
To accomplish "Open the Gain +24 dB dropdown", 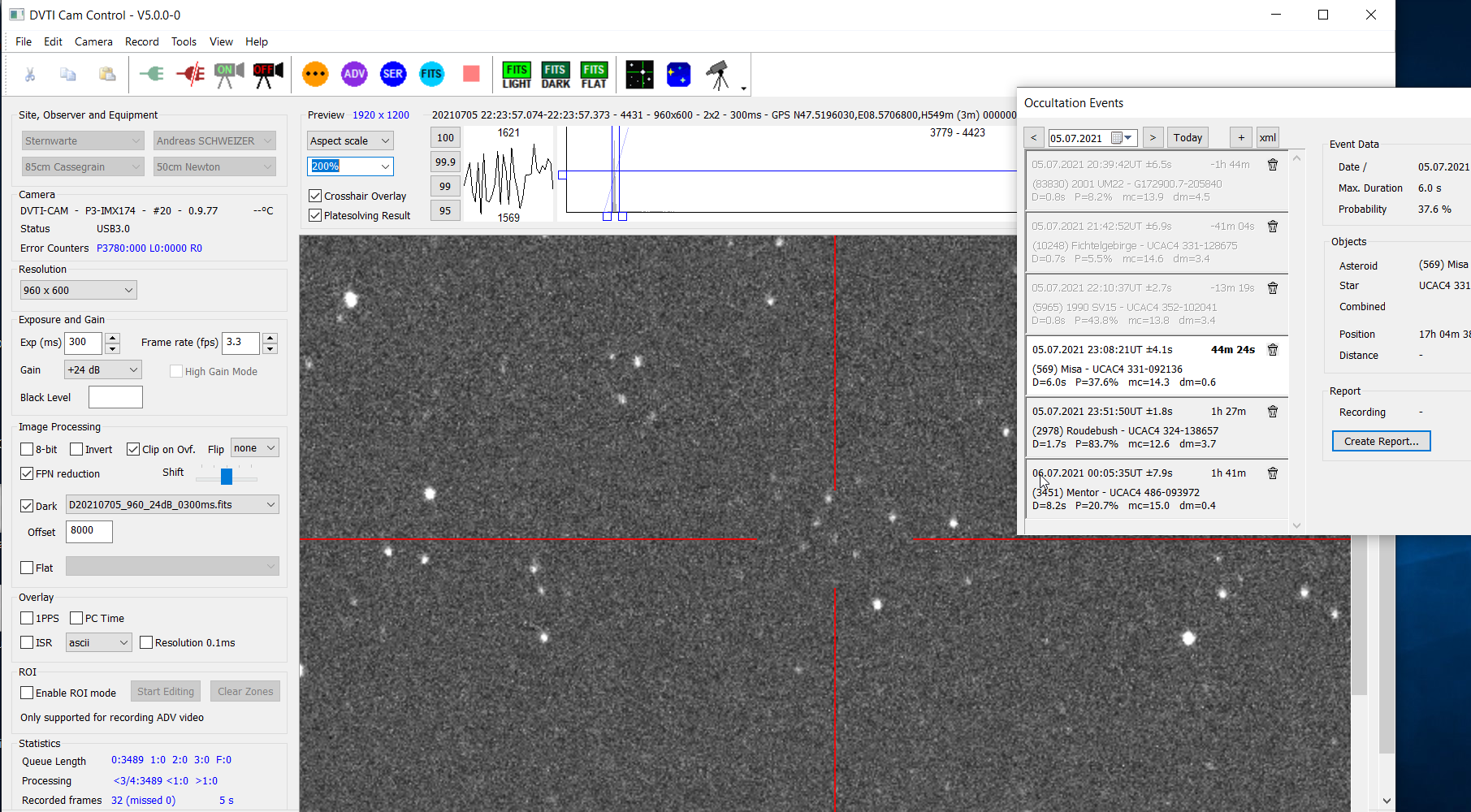I will coord(103,370).
